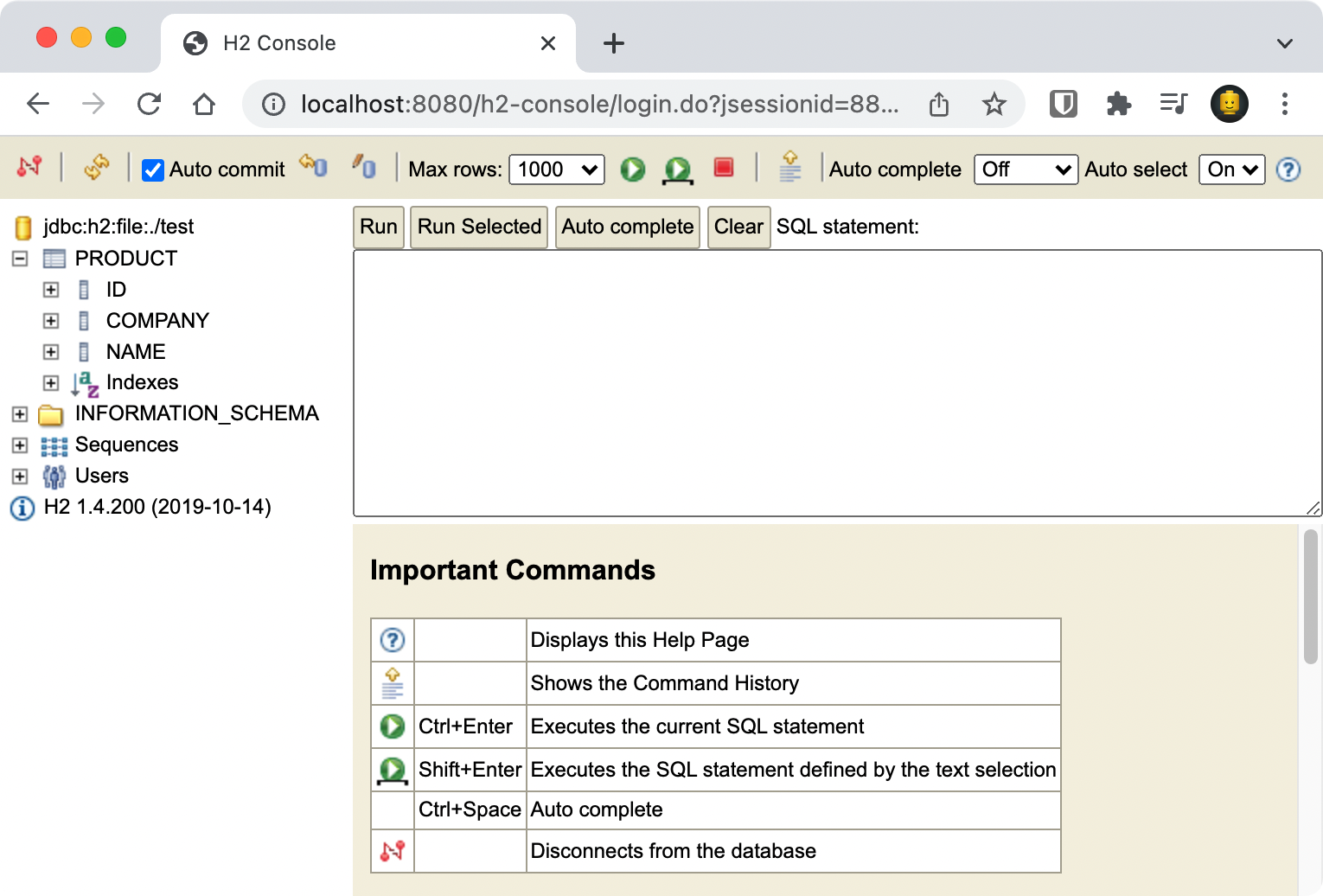This screenshot has width=1323, height=896.
Task: Click the Refresh database tree icon
Action: pyautogui.click(x=96, y=167)
